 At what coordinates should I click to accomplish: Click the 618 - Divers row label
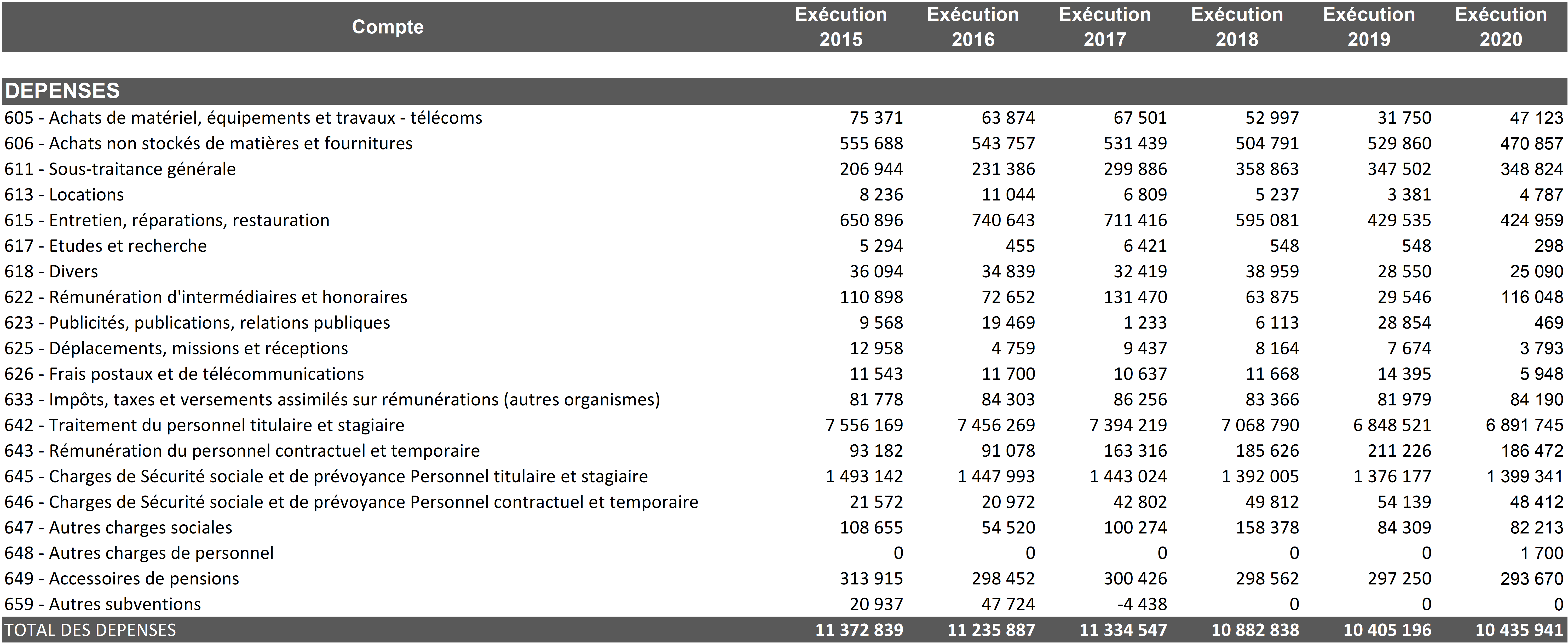pyautogui.click(x=51, y=271)
